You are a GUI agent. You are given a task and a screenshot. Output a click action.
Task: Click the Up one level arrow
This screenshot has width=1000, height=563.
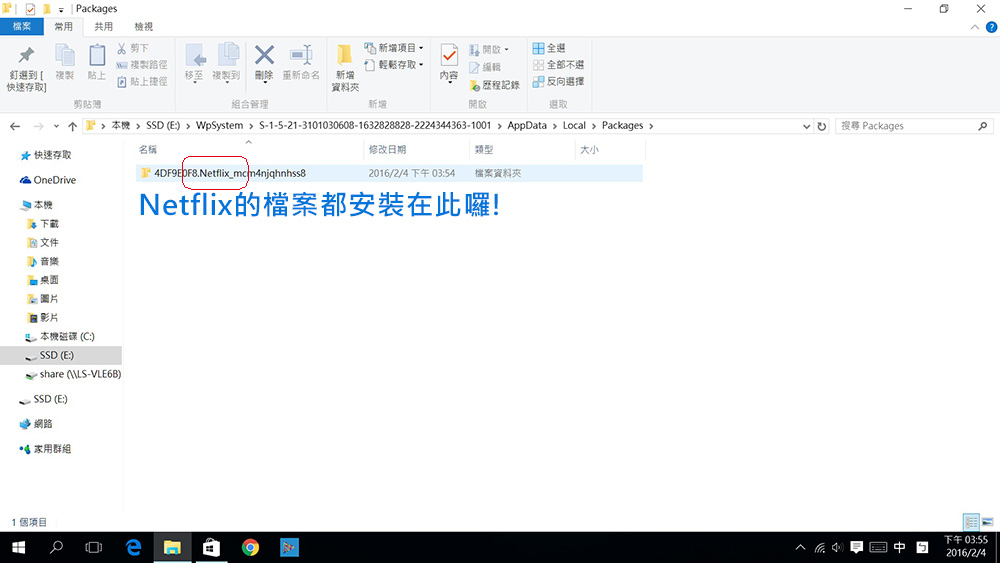tap(73, 126)
